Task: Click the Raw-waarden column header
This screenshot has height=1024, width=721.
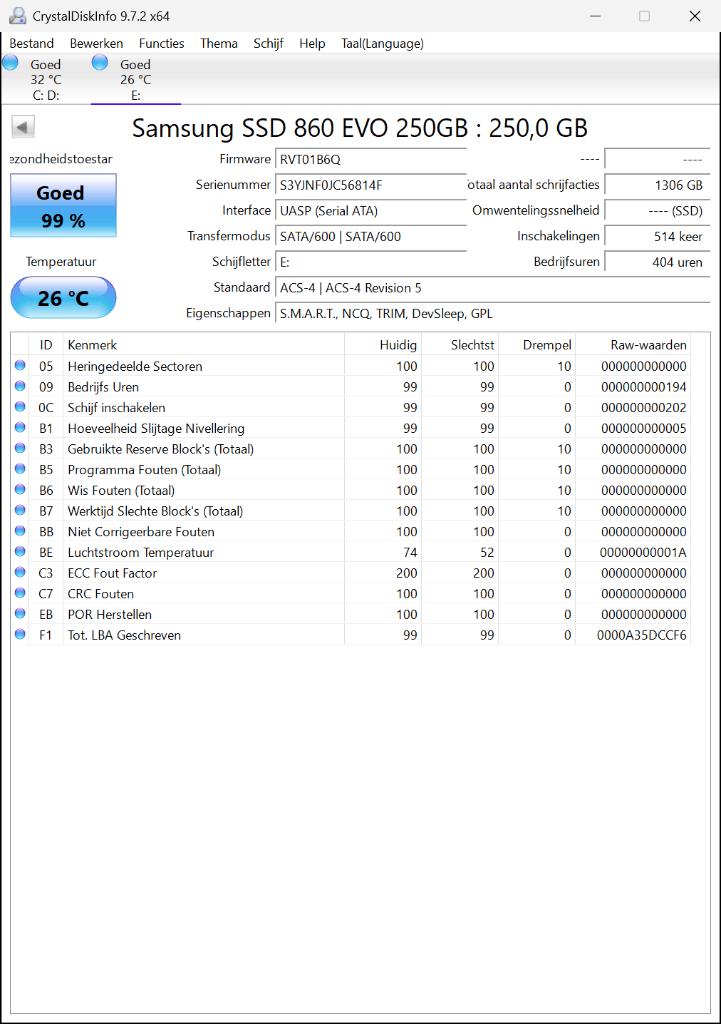Action: 633,344
